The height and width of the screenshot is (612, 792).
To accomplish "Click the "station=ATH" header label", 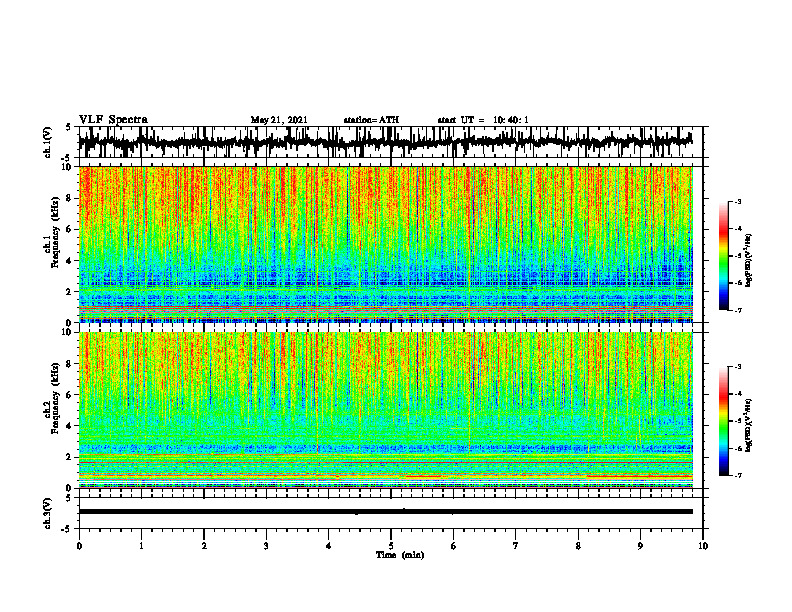I will (371, 120).
